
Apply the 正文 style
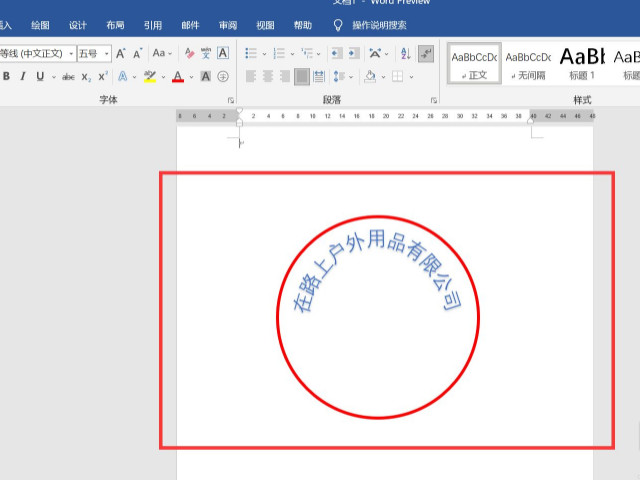click(474, 64)
